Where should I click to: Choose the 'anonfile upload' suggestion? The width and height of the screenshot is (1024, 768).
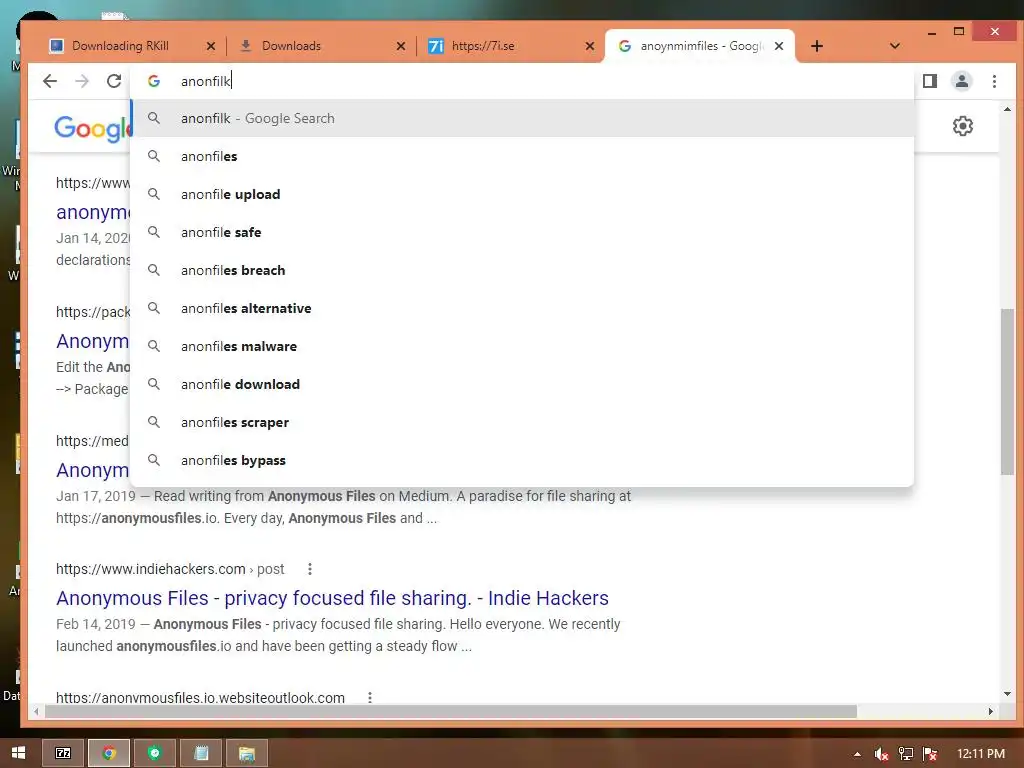[522, 194]
